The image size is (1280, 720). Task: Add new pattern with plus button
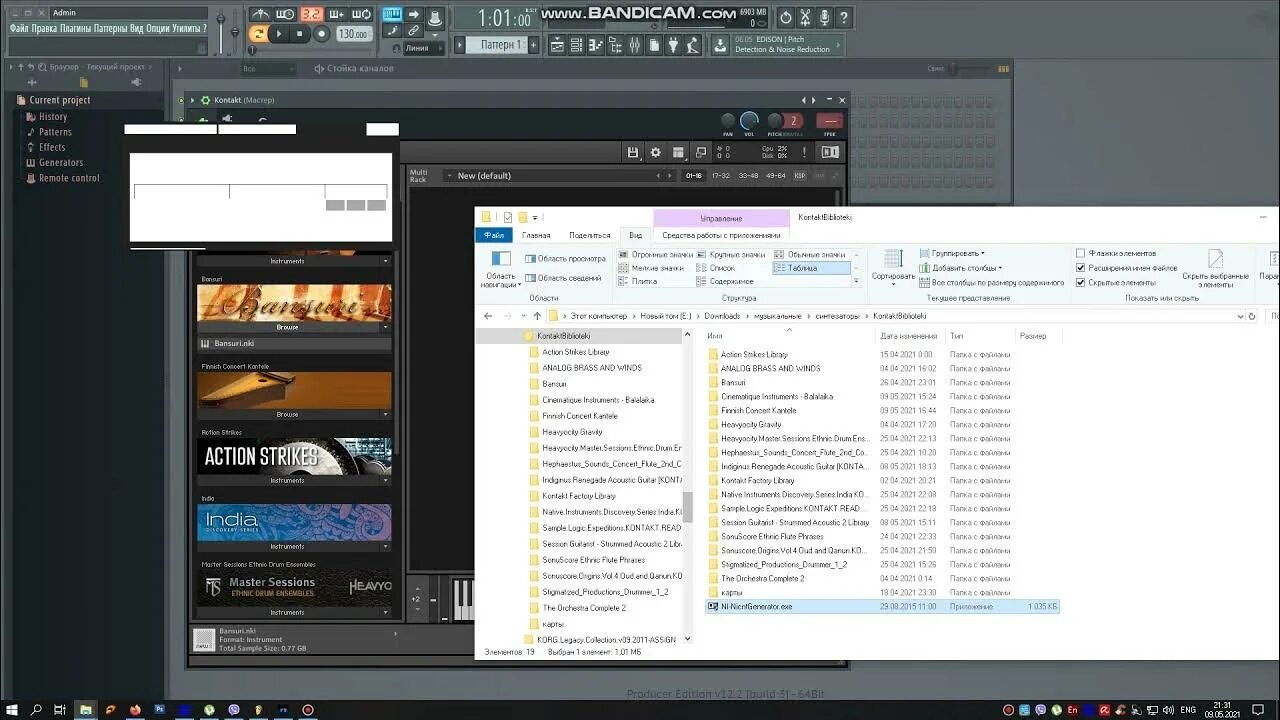pos(533,45)
